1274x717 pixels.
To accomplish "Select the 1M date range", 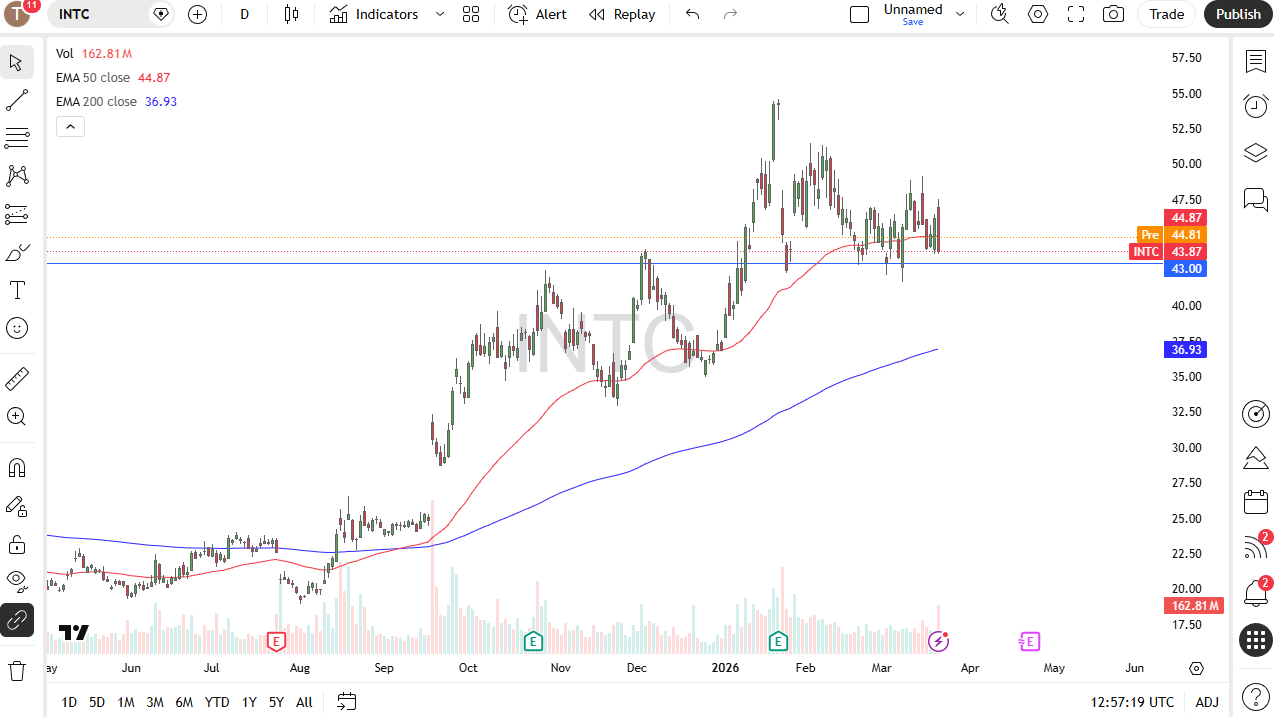I will click(x=126, y=702).
